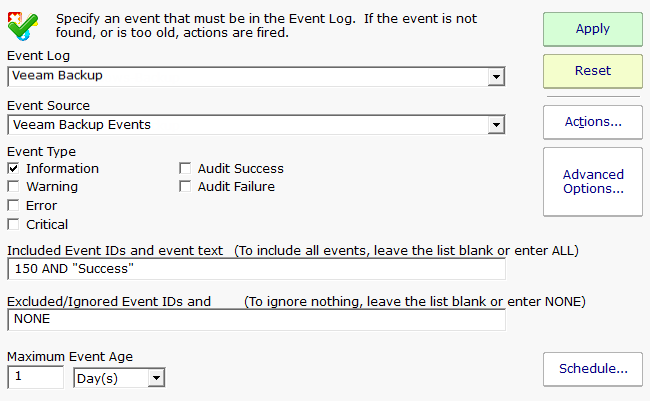Tick the Critical event type checkbox
The width and height of the screenshot is (650, 401).
(14, 224)
